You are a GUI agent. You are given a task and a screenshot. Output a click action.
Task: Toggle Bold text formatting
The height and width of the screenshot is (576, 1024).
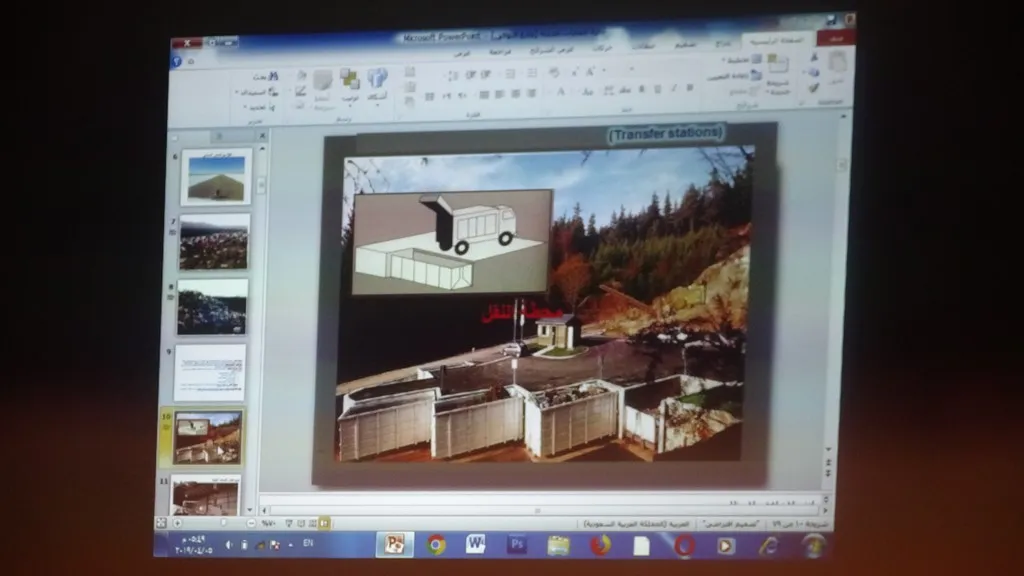click(690, 88)
